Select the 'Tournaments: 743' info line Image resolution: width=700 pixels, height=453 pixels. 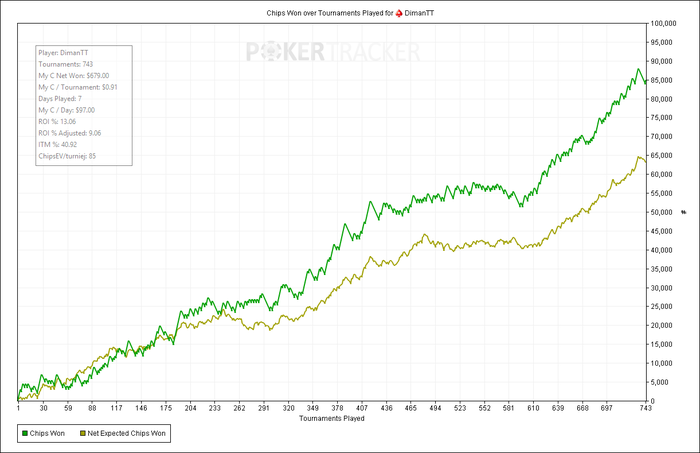(66, 64)
